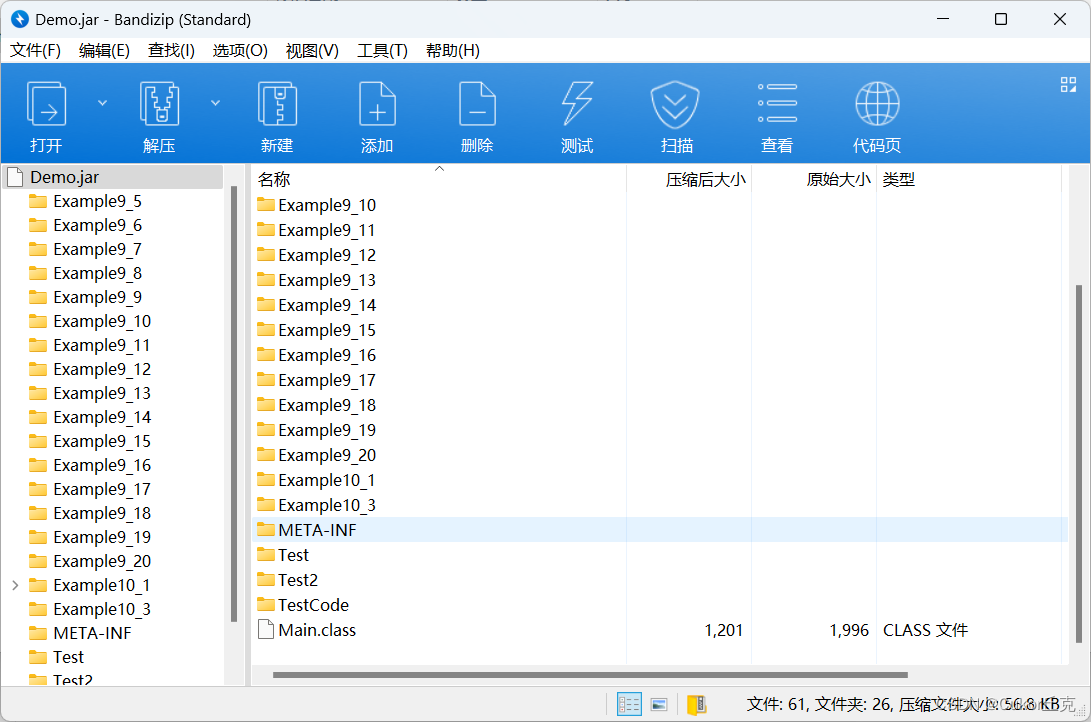
Task: Select Example9_8 in folder tree
Action: 97,273
